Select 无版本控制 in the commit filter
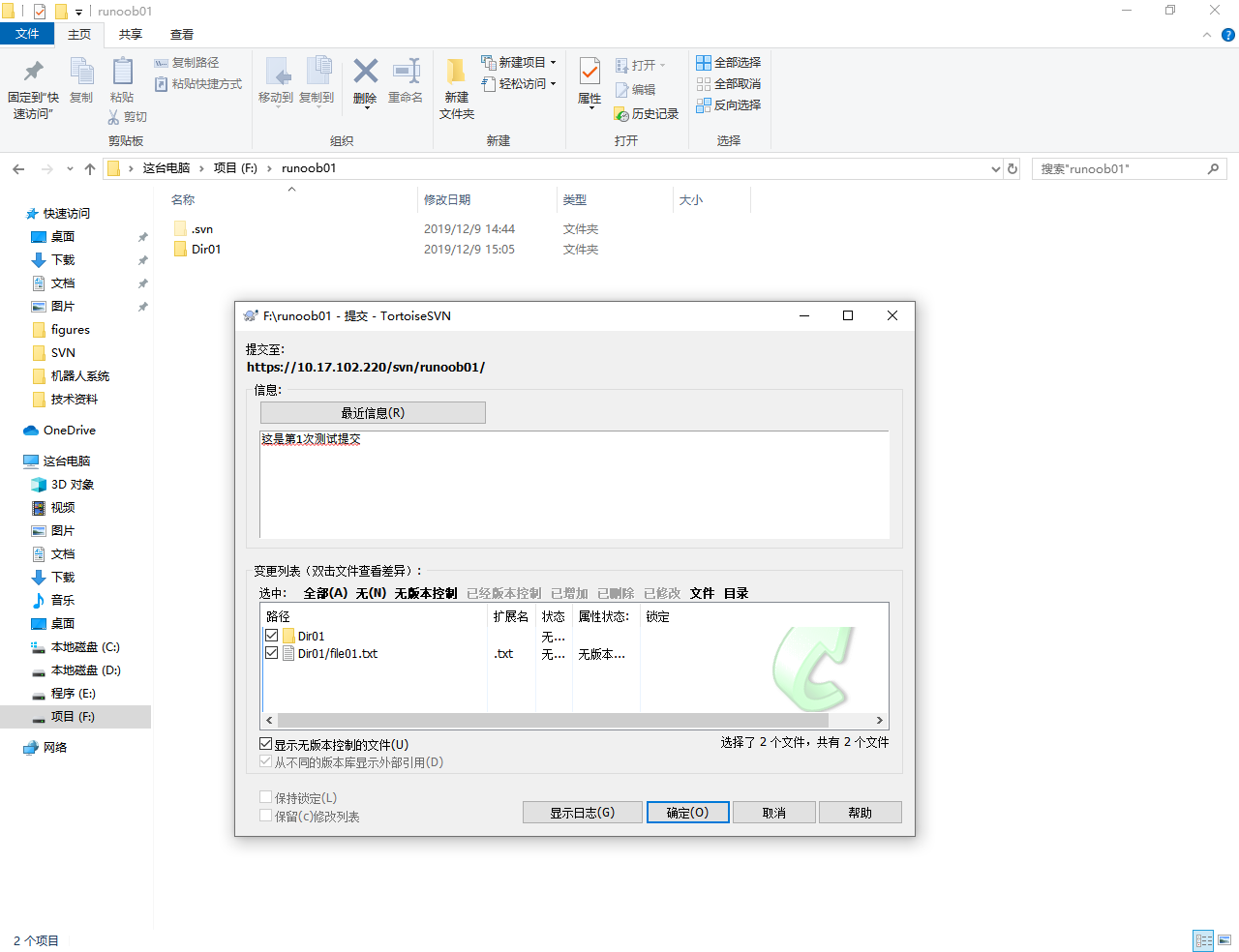Screen dimensions: 1239x952 tap(426, 593)
